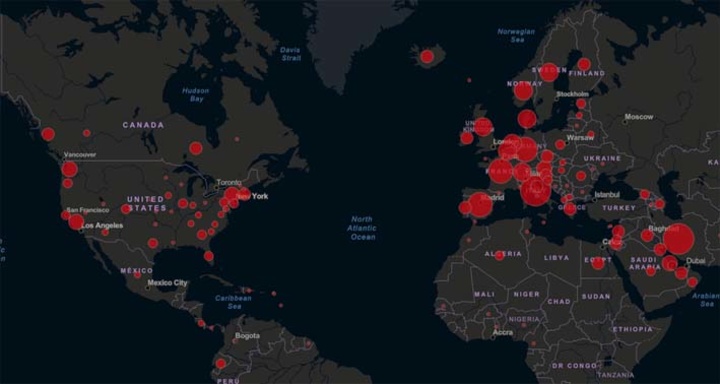Select the CANADA country label

pos(143,125)
